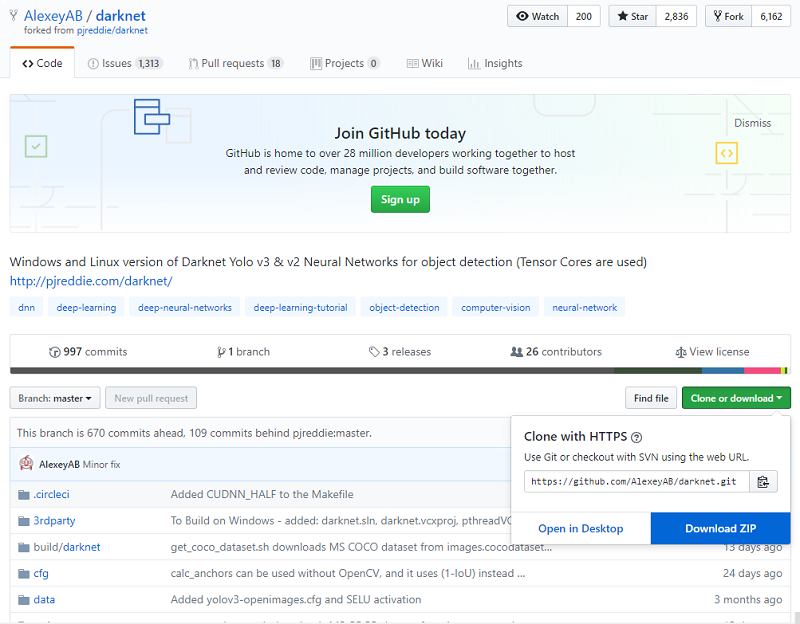Click the computer-vision topic tag
The height and width of the screenshot is (624, 800).
(x=495, y=308)
